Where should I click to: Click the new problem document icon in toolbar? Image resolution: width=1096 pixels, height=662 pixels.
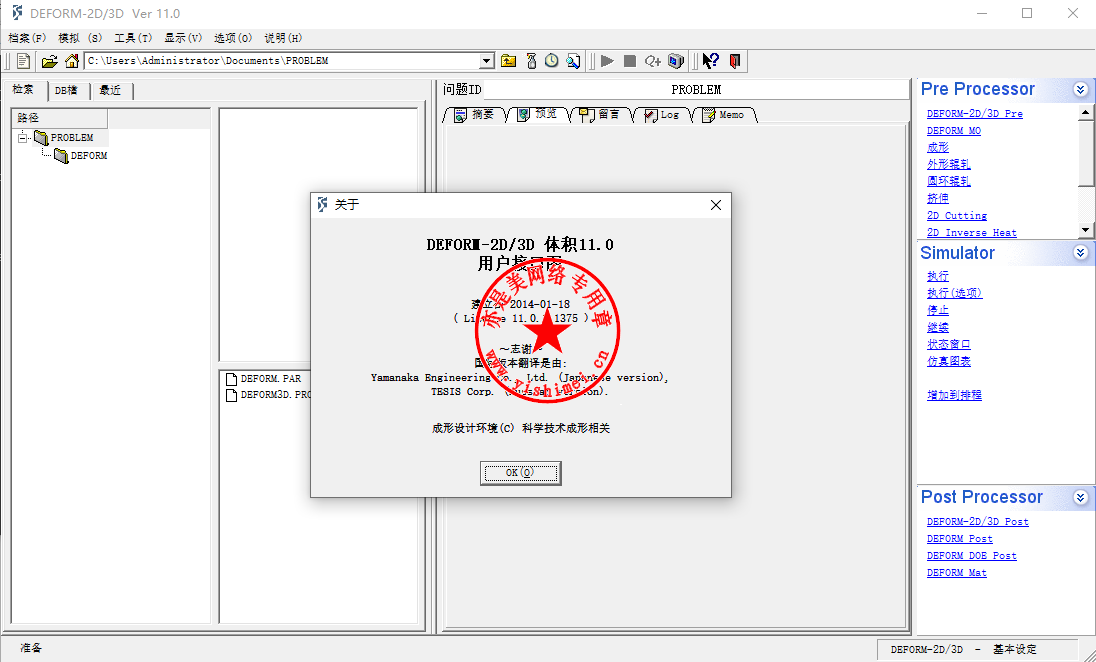pyautogui.click(x=23, y=61)
